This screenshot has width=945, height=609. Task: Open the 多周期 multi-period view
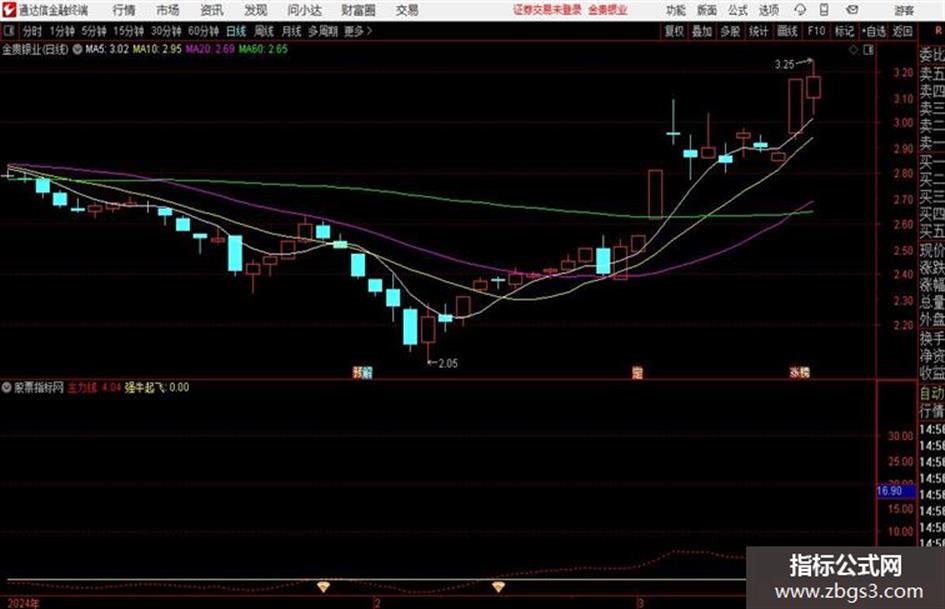click(x=323, y=31)
